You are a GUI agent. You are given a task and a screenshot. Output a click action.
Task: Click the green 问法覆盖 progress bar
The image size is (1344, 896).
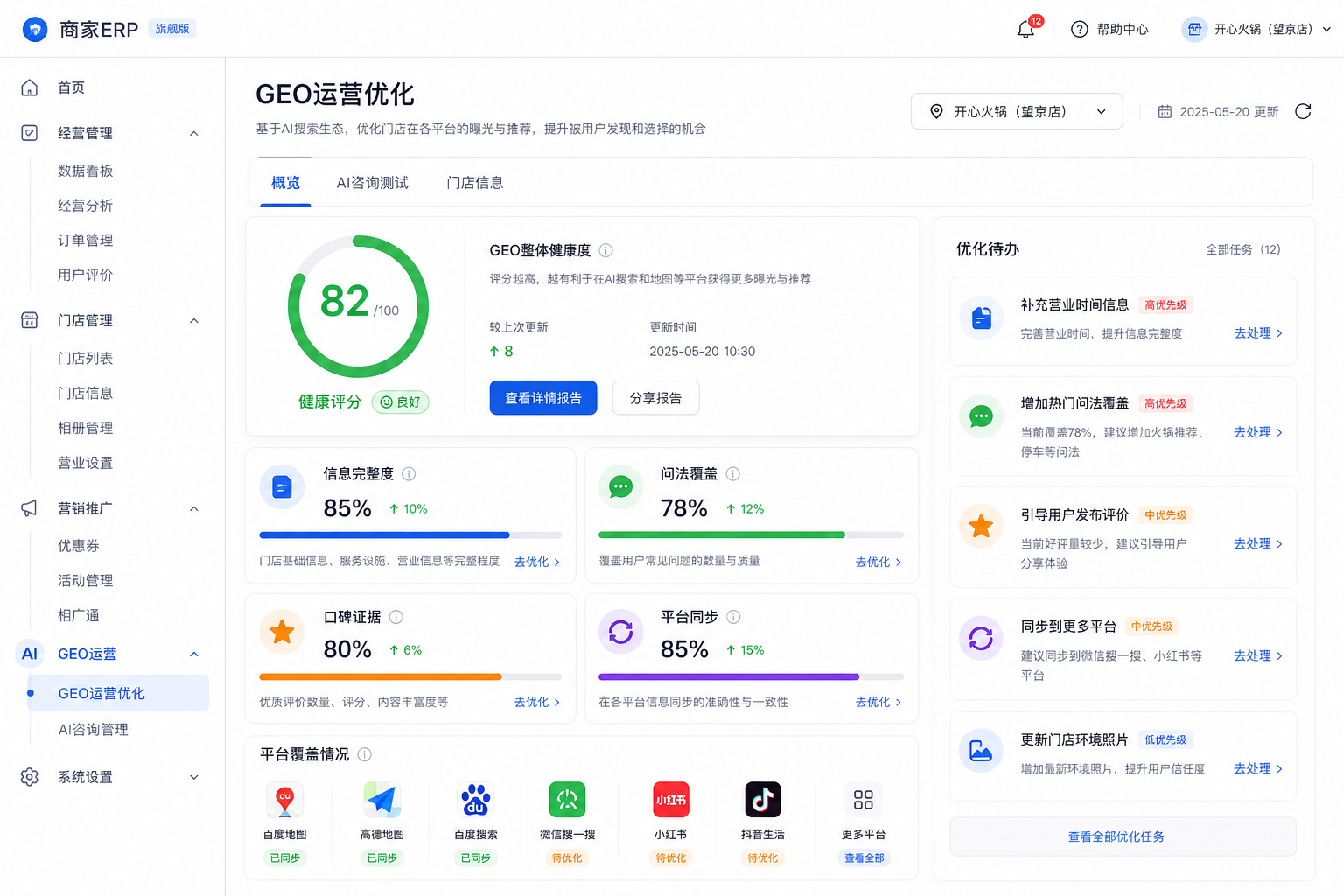pos(751,535)
